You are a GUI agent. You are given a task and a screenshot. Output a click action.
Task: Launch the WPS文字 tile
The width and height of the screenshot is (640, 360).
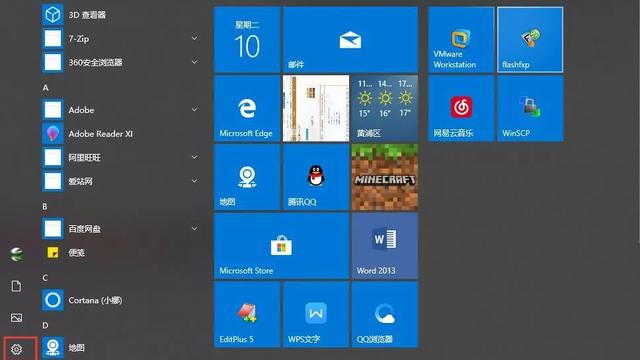click(316, 315)
